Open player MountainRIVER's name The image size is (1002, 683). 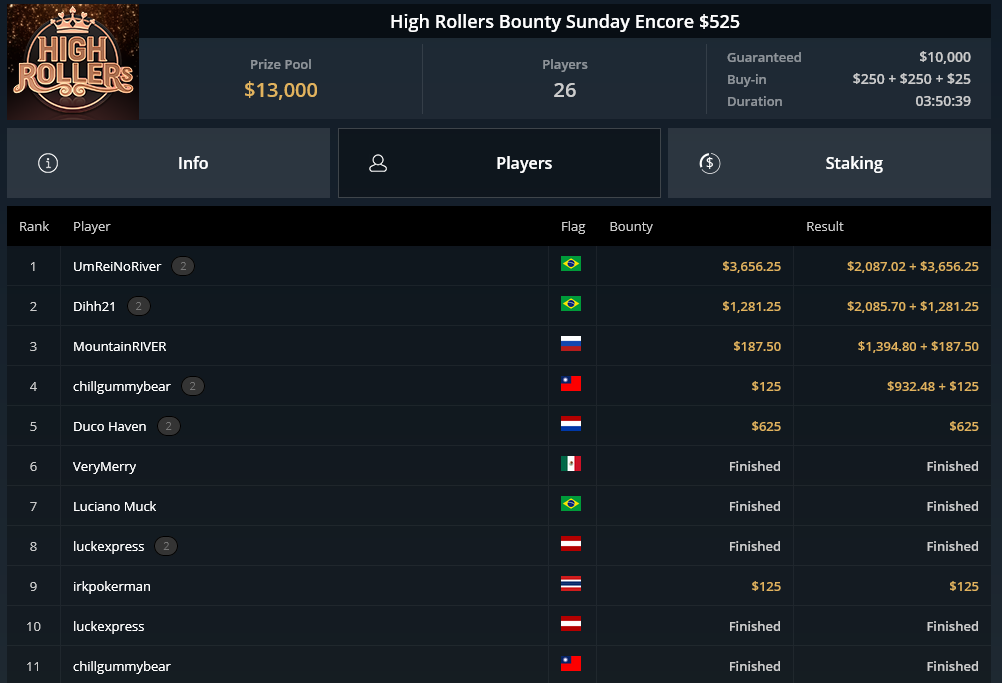click(x=119, y=346)
